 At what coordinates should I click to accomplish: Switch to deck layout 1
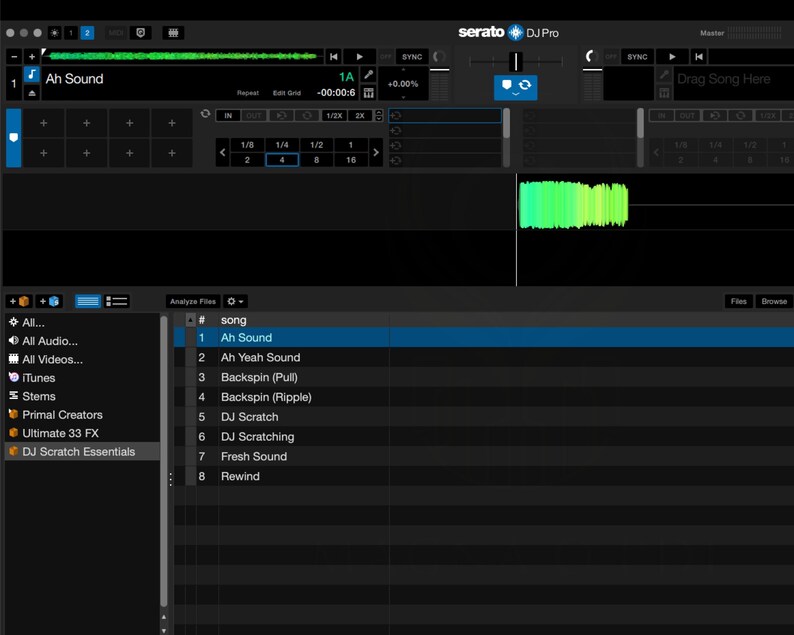[71, 33]
